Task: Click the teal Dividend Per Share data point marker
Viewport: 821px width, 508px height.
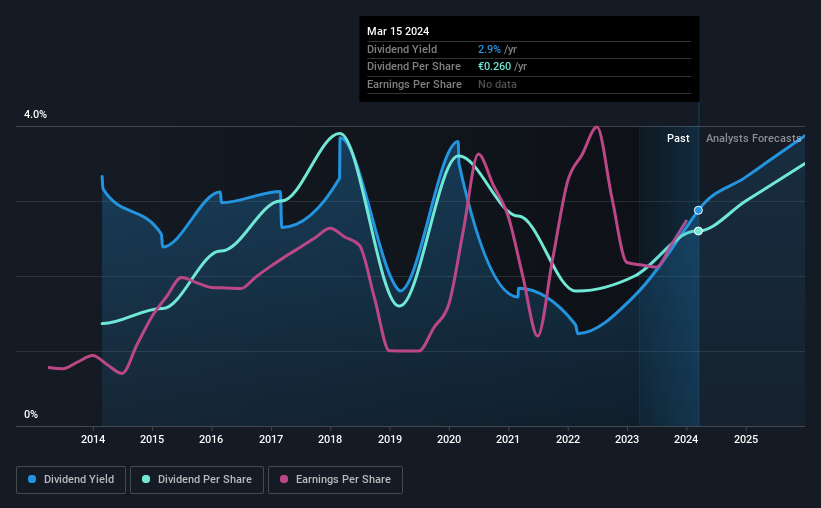Action: tap(698, 231)
